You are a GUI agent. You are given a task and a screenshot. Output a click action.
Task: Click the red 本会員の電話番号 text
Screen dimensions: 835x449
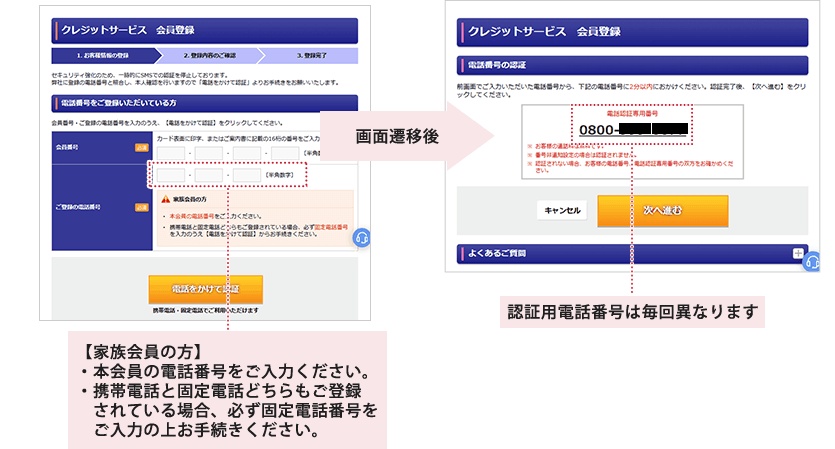[x=192, y=216]
